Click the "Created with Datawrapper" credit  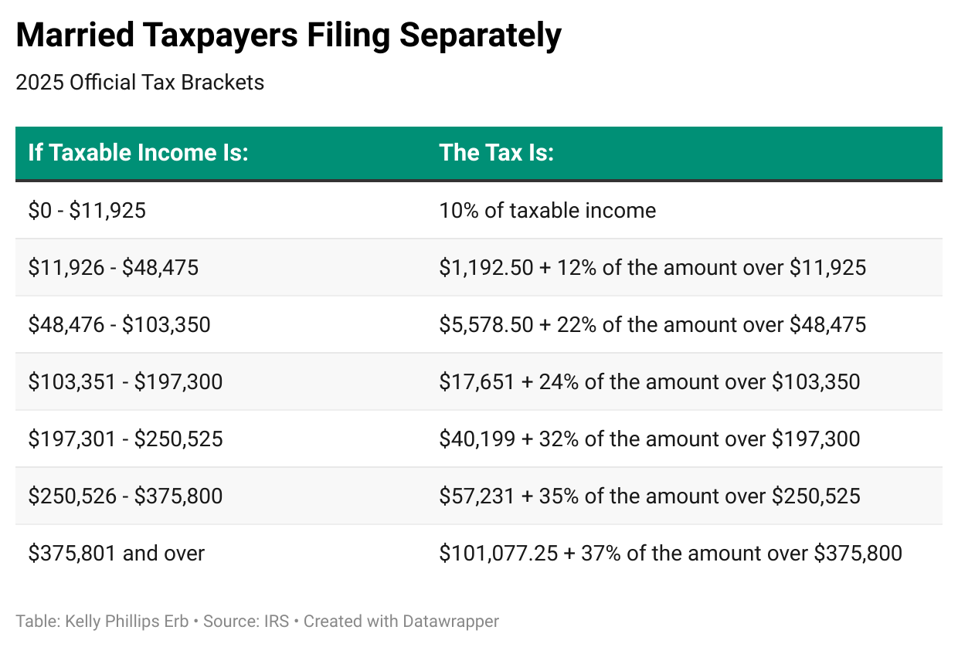coord(401,621)
